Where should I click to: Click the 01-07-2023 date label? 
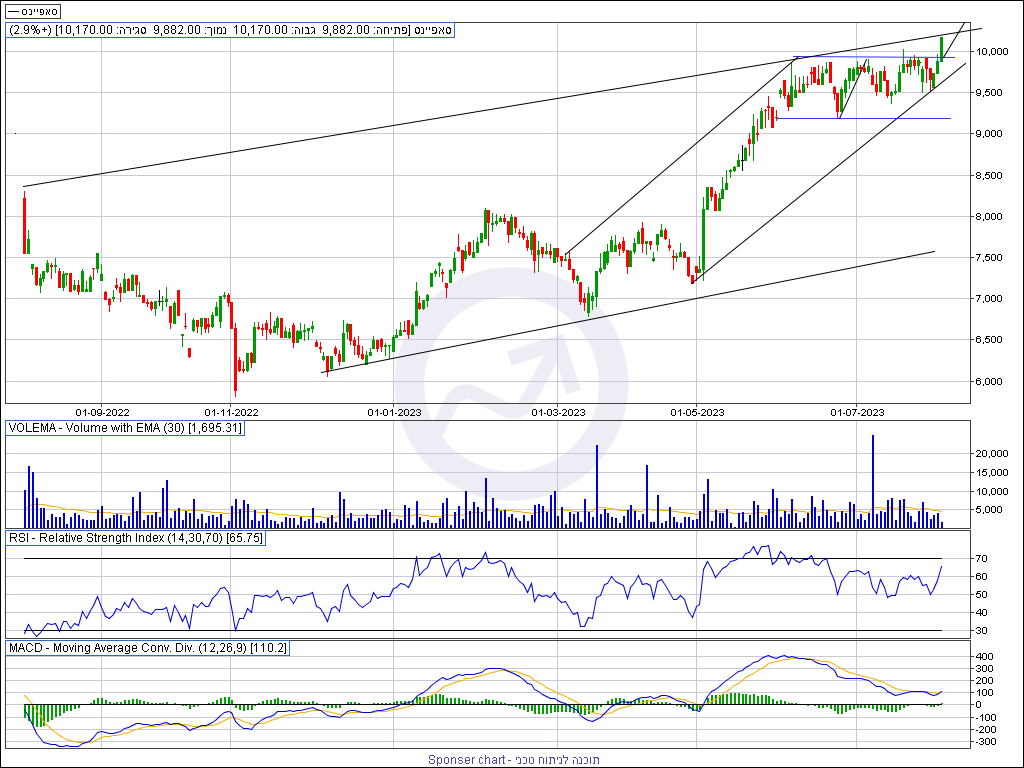click(857, 412)
